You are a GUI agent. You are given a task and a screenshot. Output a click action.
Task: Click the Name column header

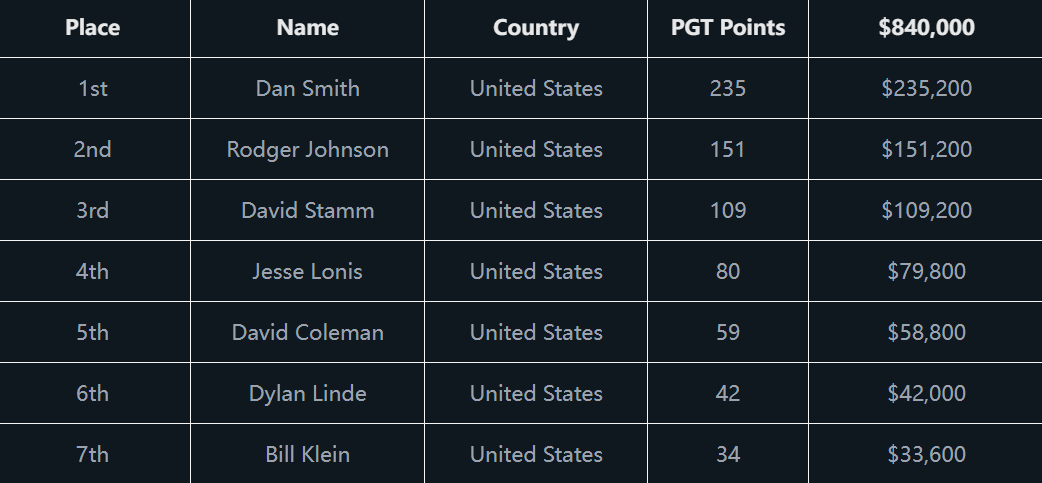click(307, 28)
